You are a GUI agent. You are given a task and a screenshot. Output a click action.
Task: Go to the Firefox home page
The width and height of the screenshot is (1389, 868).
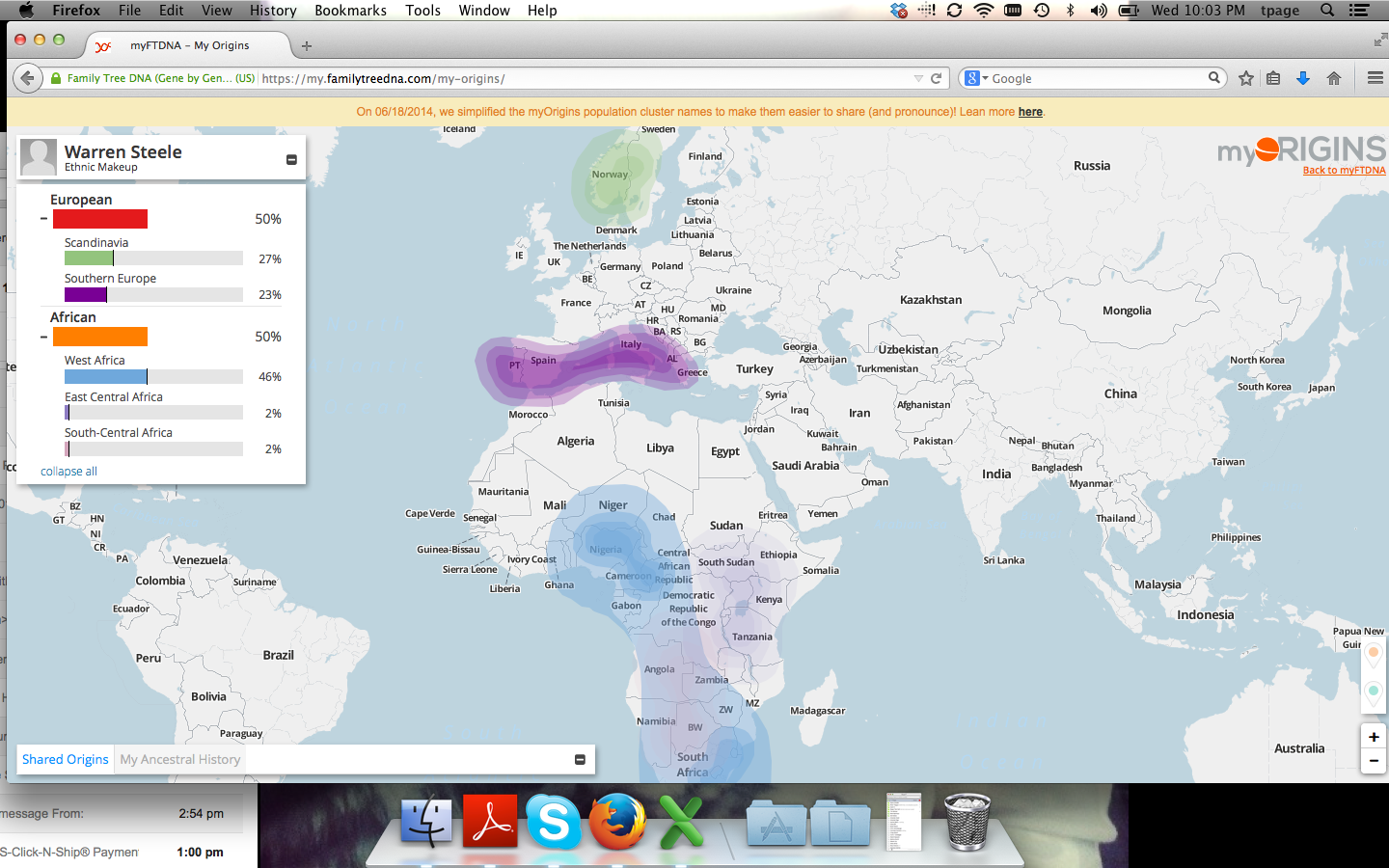point(1334,78)
